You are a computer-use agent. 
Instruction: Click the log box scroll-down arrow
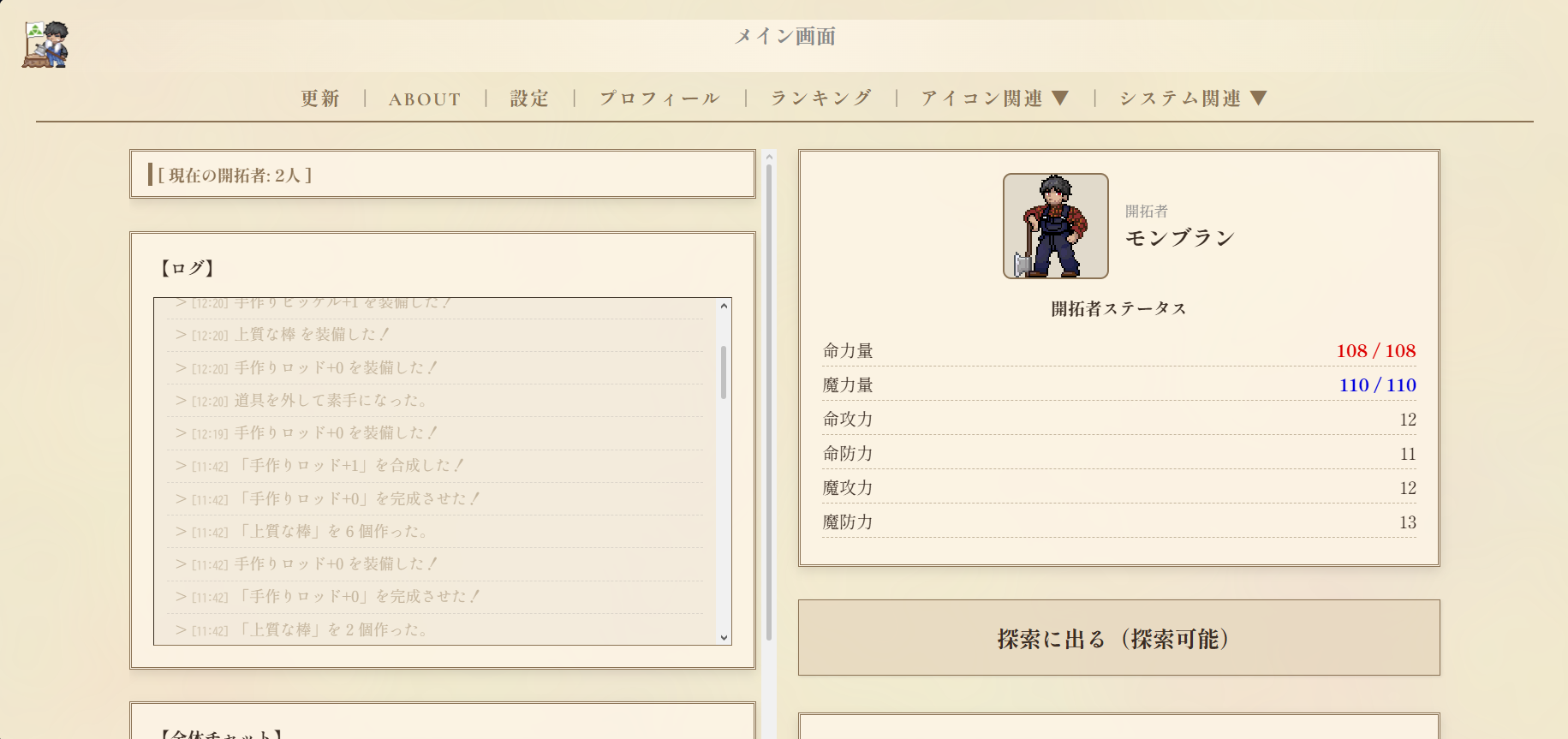pos(724,637)
